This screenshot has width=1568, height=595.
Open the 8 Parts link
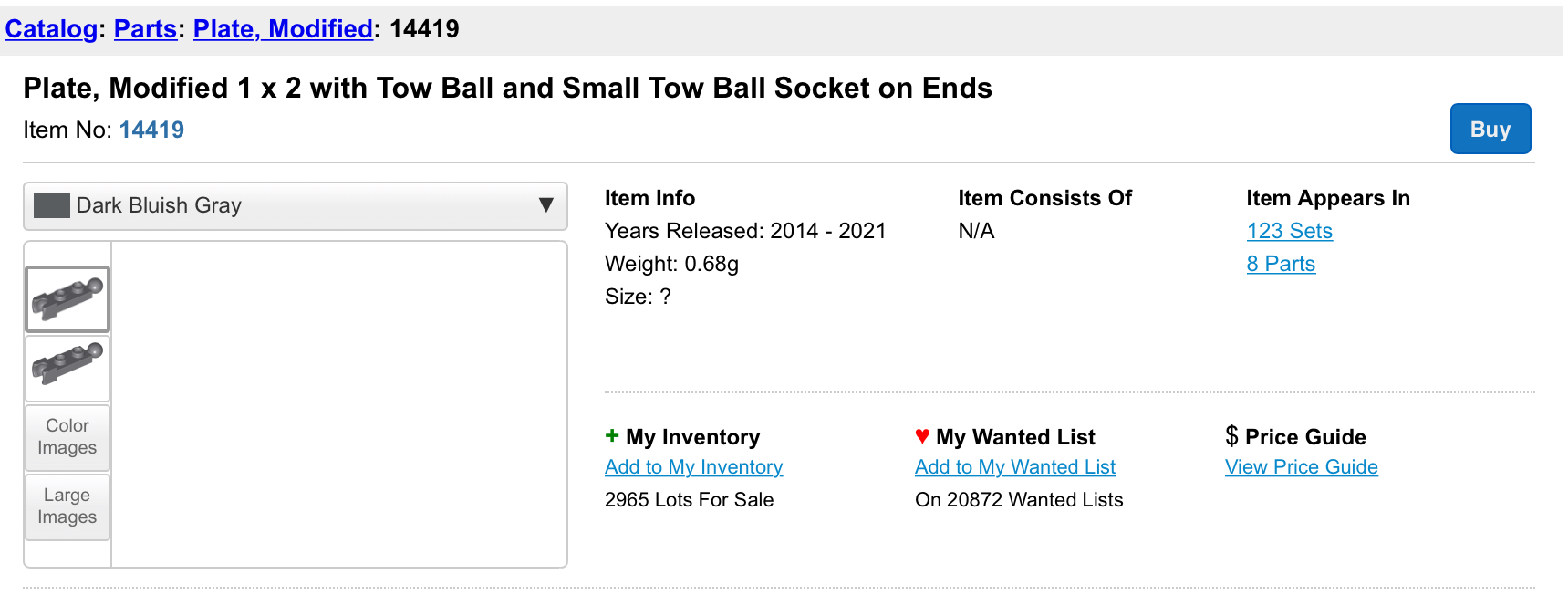(x=1281, y=264)
